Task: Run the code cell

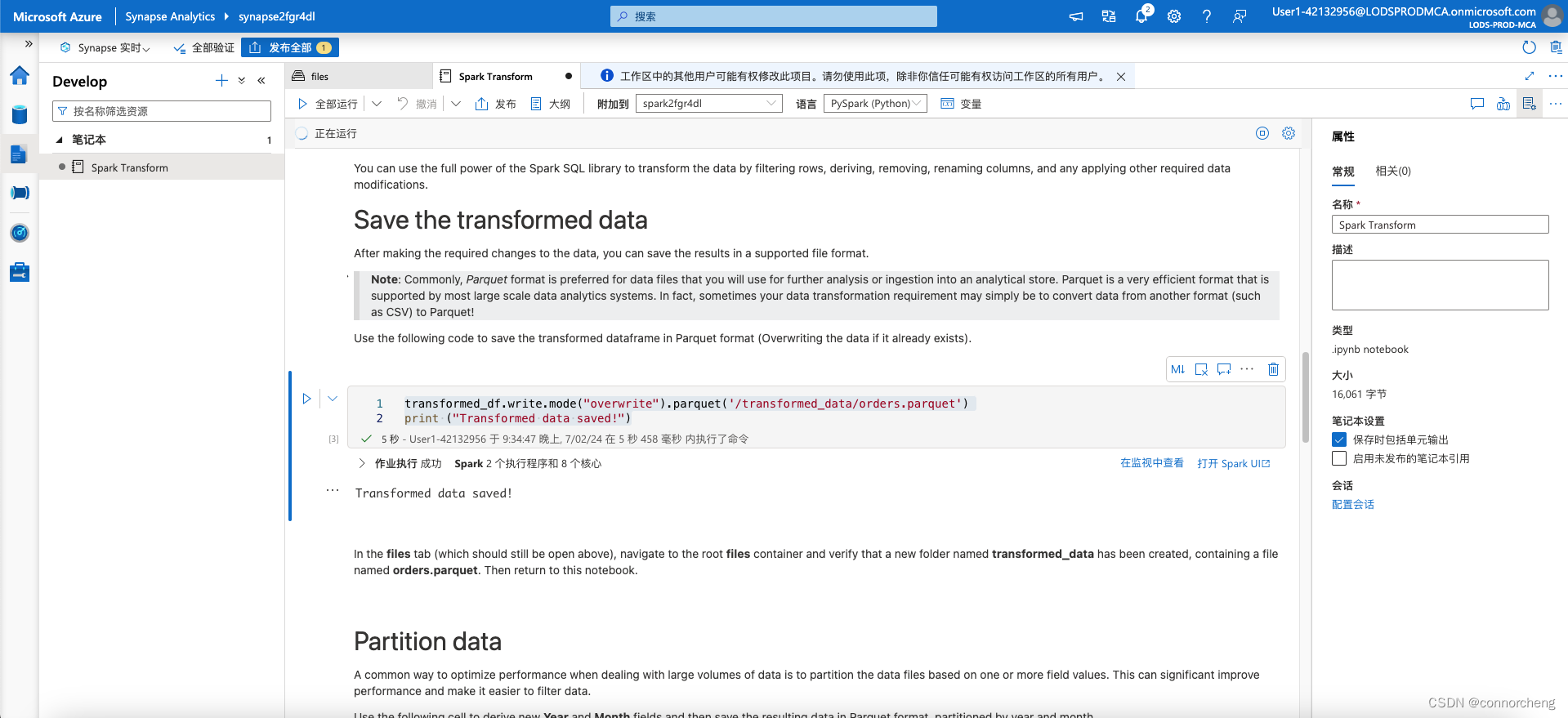Action: point(306,399)
